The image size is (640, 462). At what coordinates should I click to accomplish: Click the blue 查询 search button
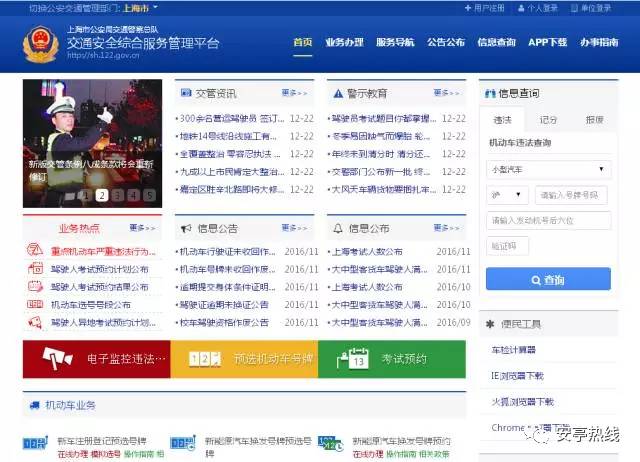click(x=549, y=279)
